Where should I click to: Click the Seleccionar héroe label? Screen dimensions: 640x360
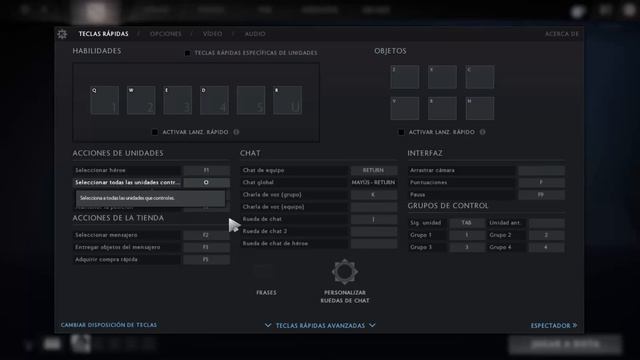pos(100,170)
